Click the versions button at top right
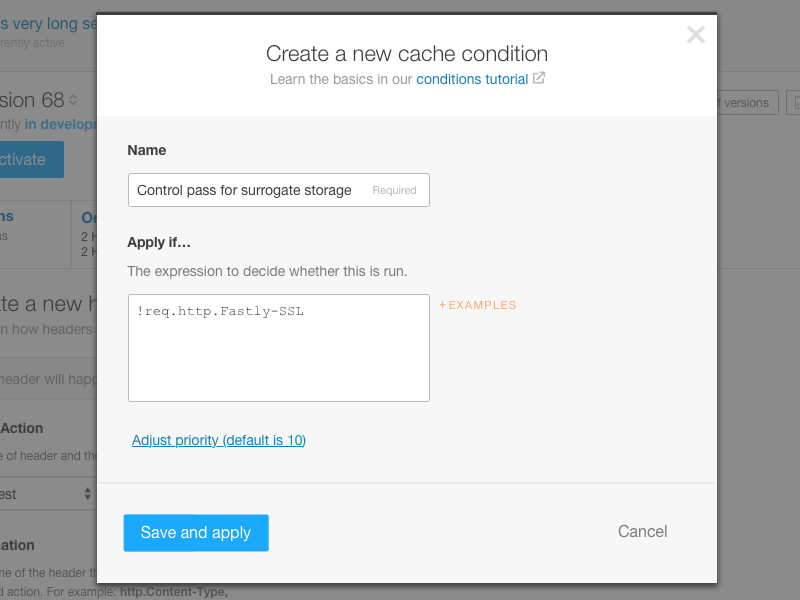 (744, 102)
